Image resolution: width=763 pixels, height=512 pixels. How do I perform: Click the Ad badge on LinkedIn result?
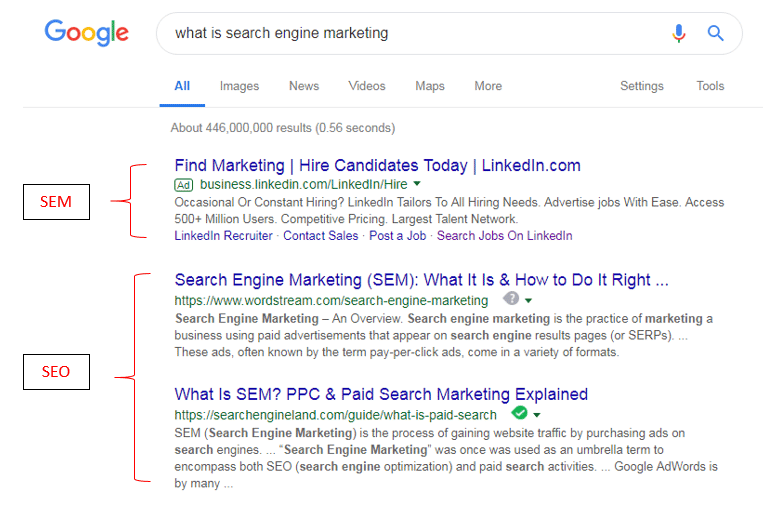click(183, 185)
